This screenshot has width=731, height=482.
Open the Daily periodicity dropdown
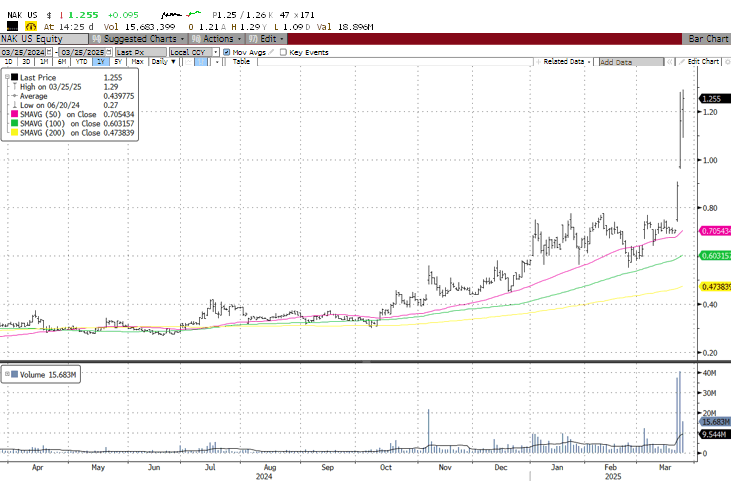point(163,62)
